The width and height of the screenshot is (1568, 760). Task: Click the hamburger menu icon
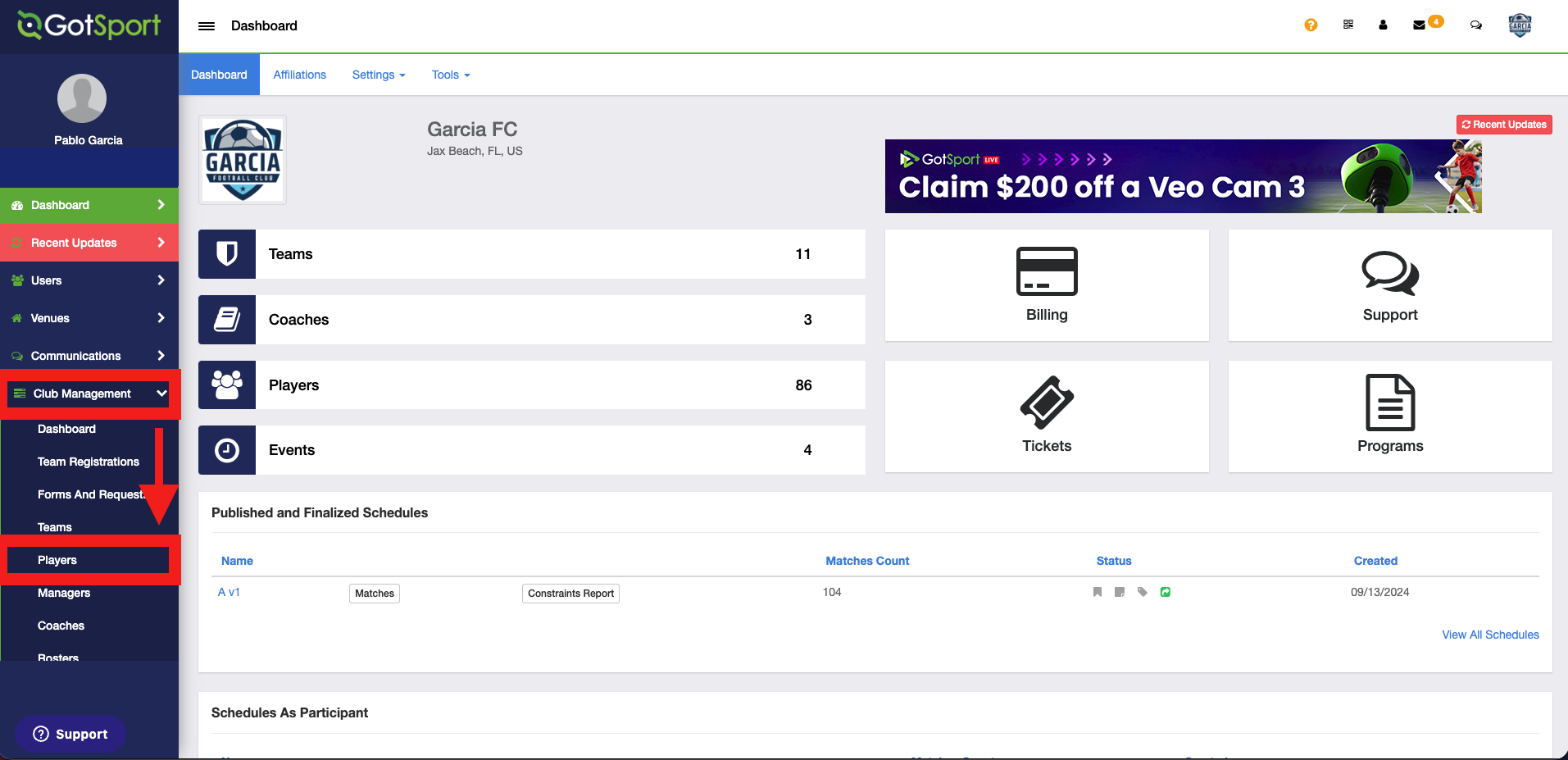click(x=207, y=26)
